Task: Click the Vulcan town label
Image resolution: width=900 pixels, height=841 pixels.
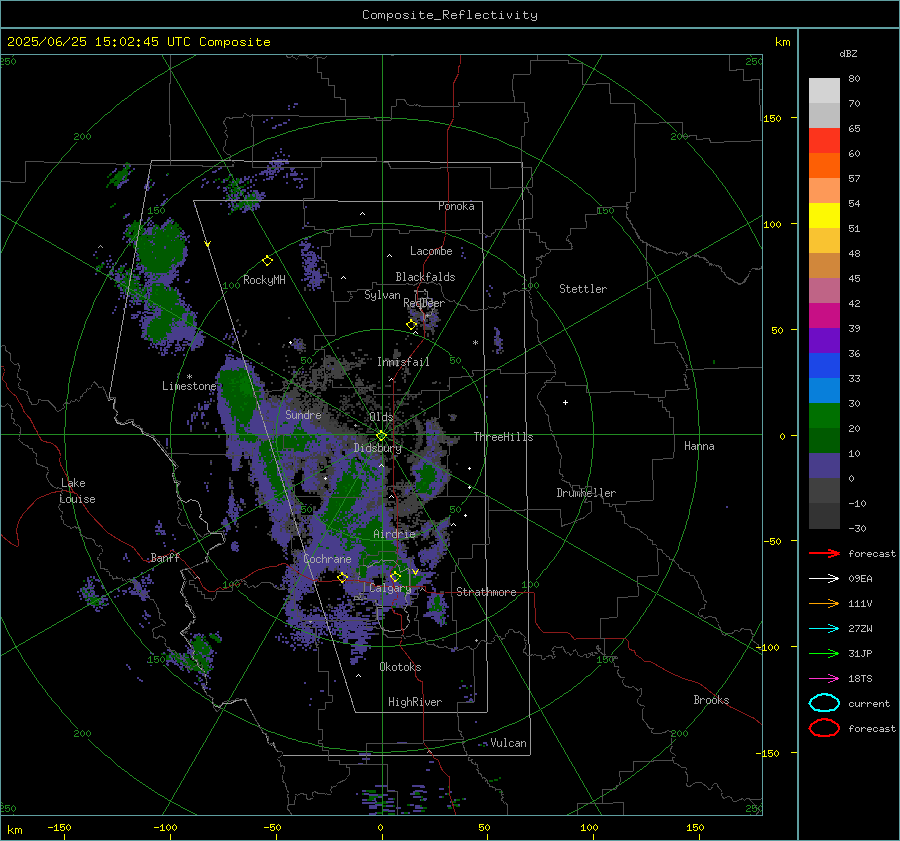Action: coord(508,743)
